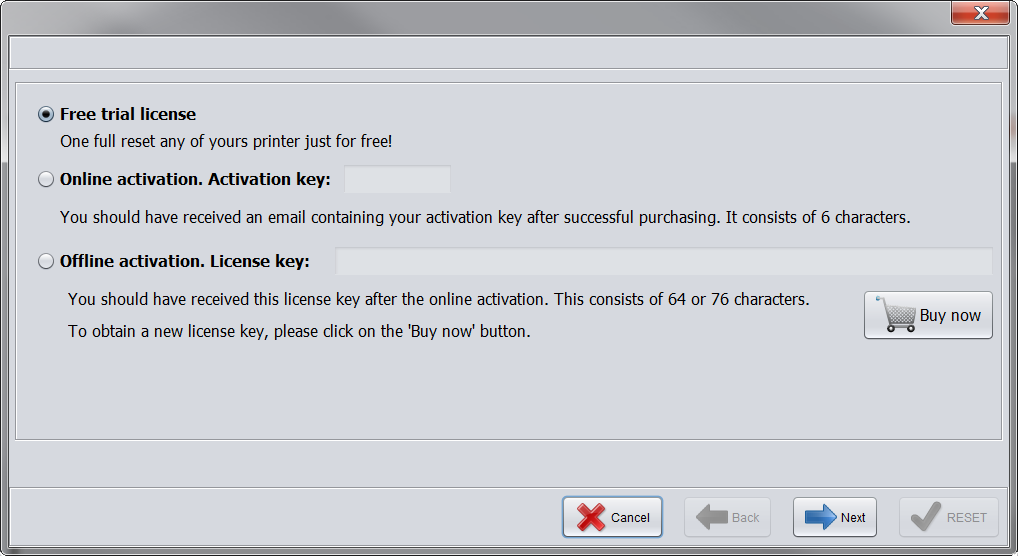Viewport: 1018px width, 556px height.
Task: Click the Activation key input field
Action: click(x=397, y=179)
